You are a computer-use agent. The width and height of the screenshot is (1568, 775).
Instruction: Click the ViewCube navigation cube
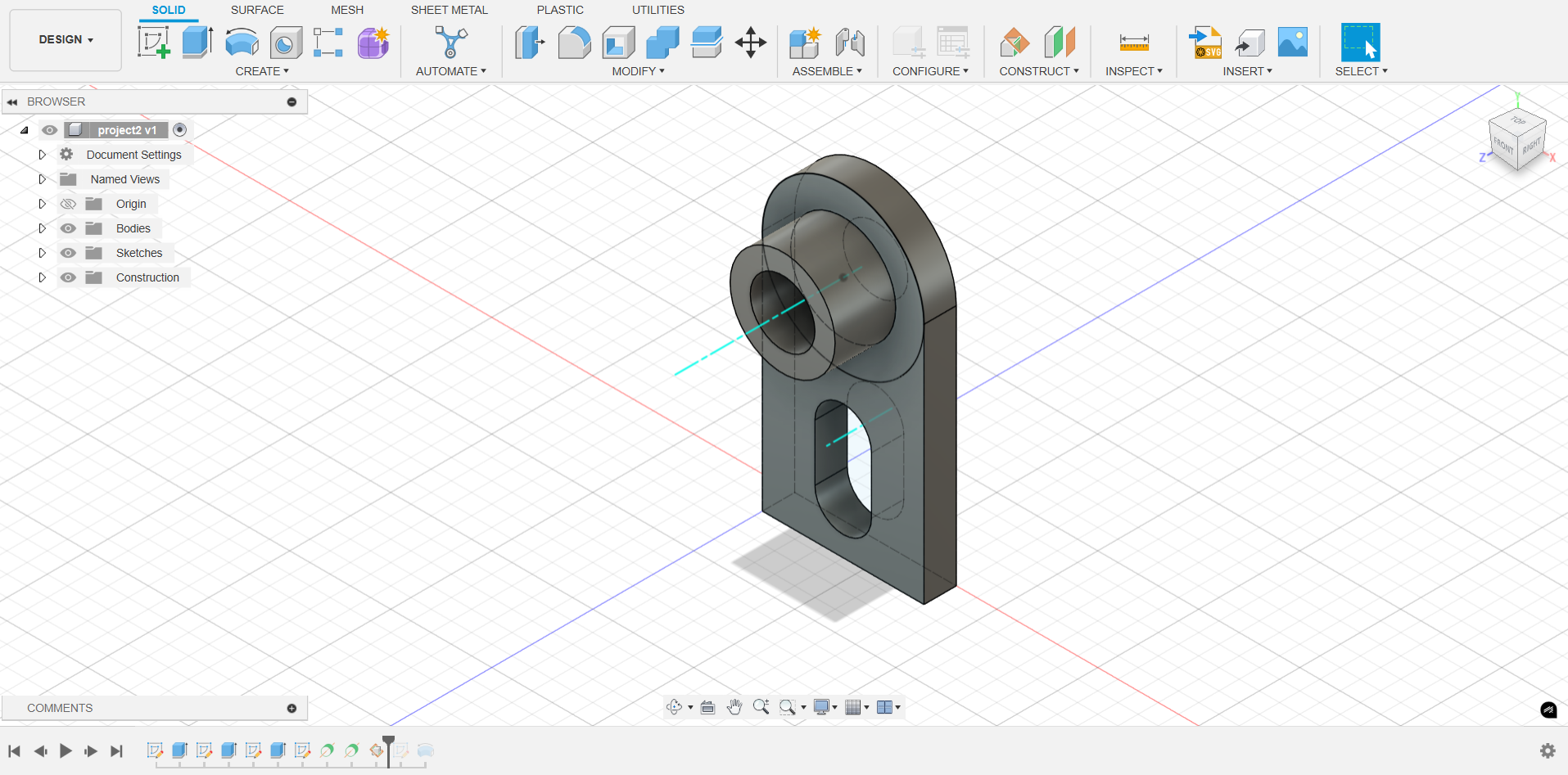[x=1517, y=141]
